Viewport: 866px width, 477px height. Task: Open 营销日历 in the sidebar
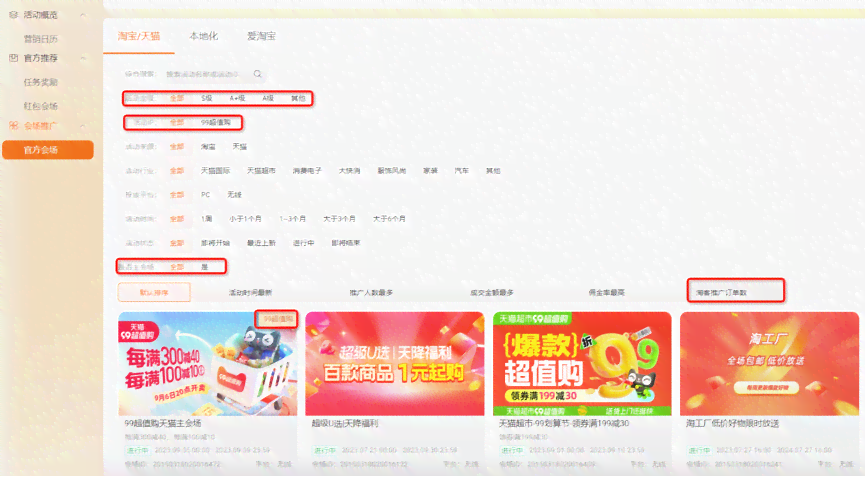40,39
